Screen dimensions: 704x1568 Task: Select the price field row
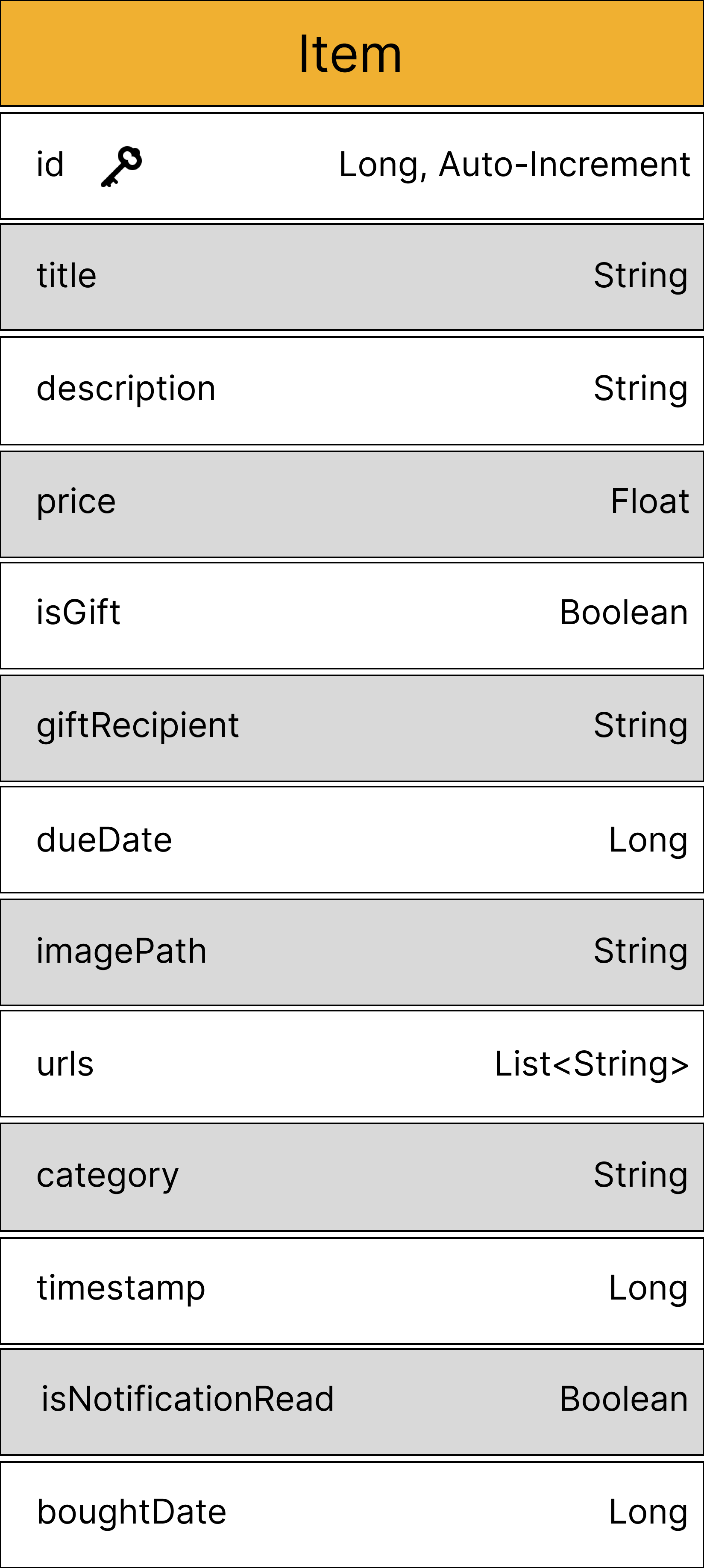[352, 504]
